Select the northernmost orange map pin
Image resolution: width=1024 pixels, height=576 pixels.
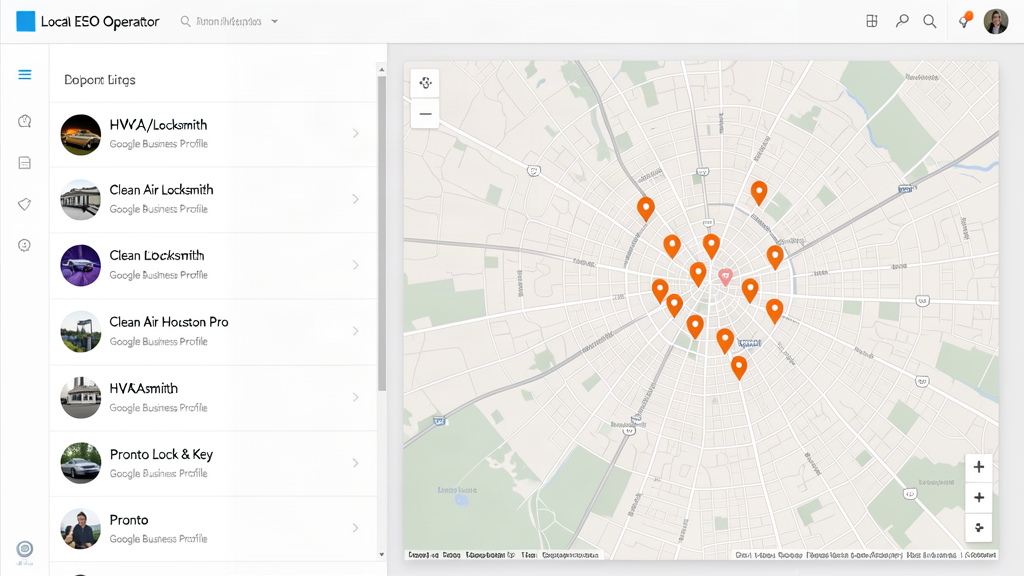coord(759,193)
